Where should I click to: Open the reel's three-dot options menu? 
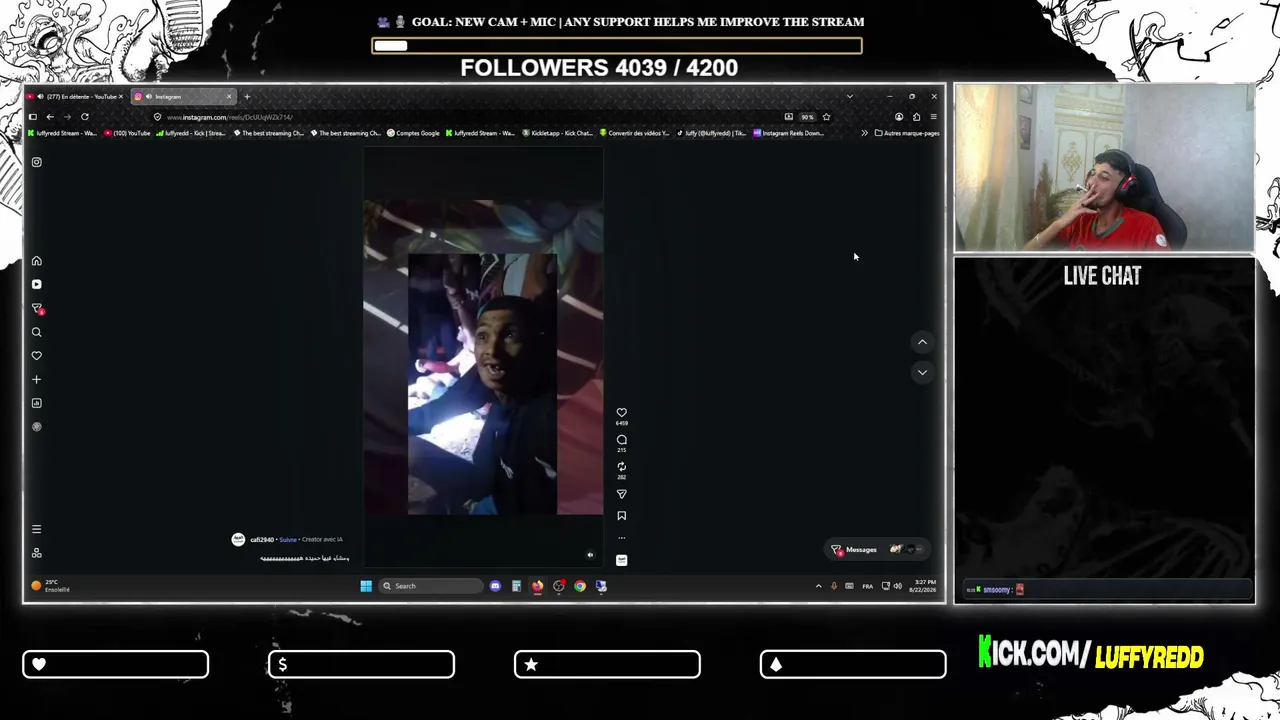pyautogui.click(x=621, y=538)
